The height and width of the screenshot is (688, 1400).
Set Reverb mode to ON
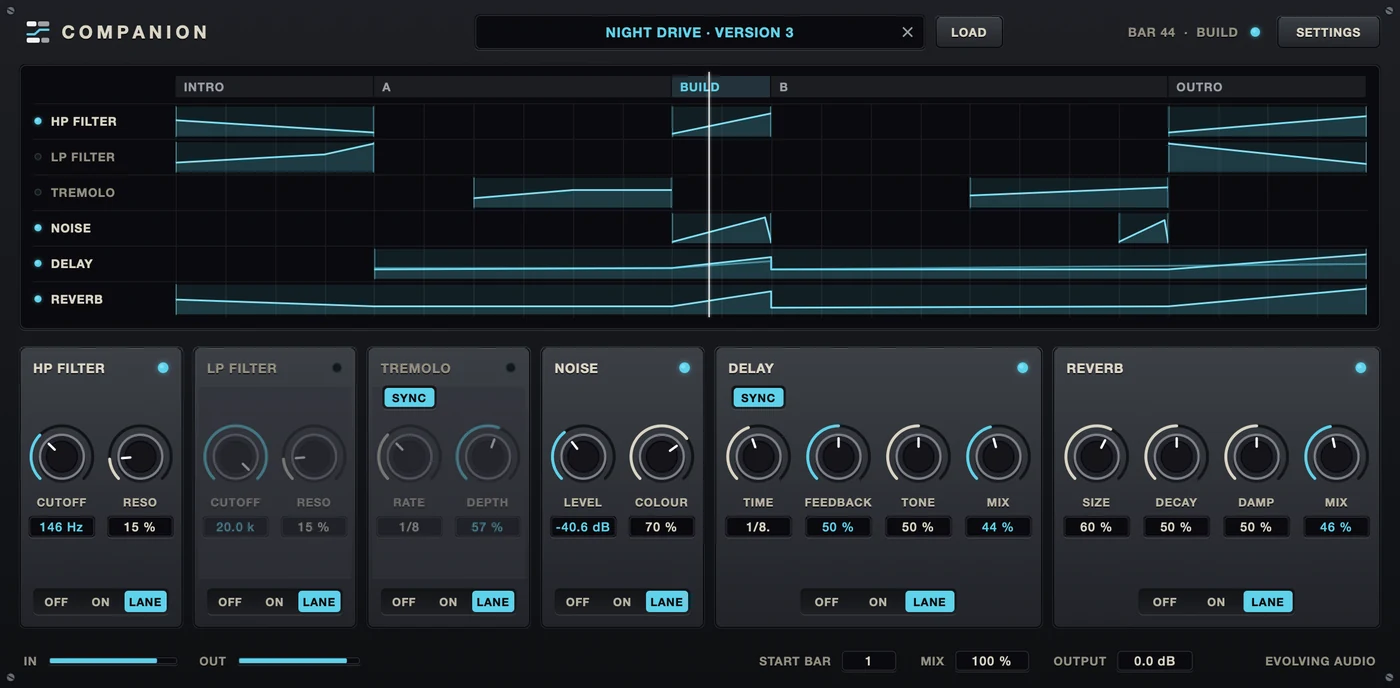click(x=1216, y=602)
